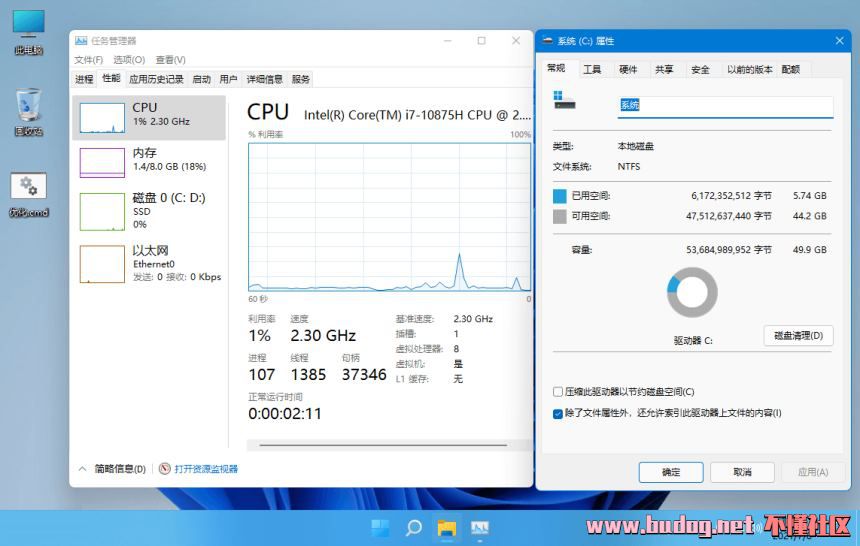This screenshot has width=860, height=546.
Task: Switch to the 工具 tab in properties
Action: (x=592, y=70)
